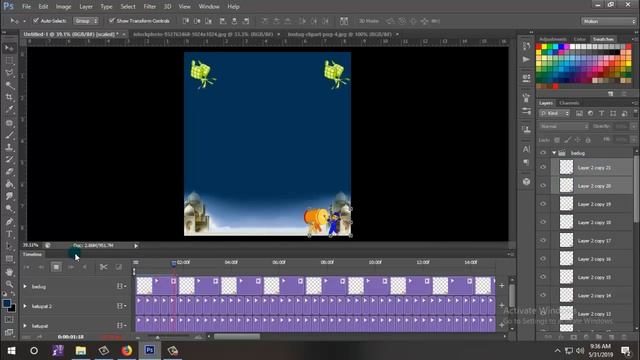Viewport: 640px width, 360px height.
Task: Select the Zoom tool in toolbox
Action: point(9,284)
